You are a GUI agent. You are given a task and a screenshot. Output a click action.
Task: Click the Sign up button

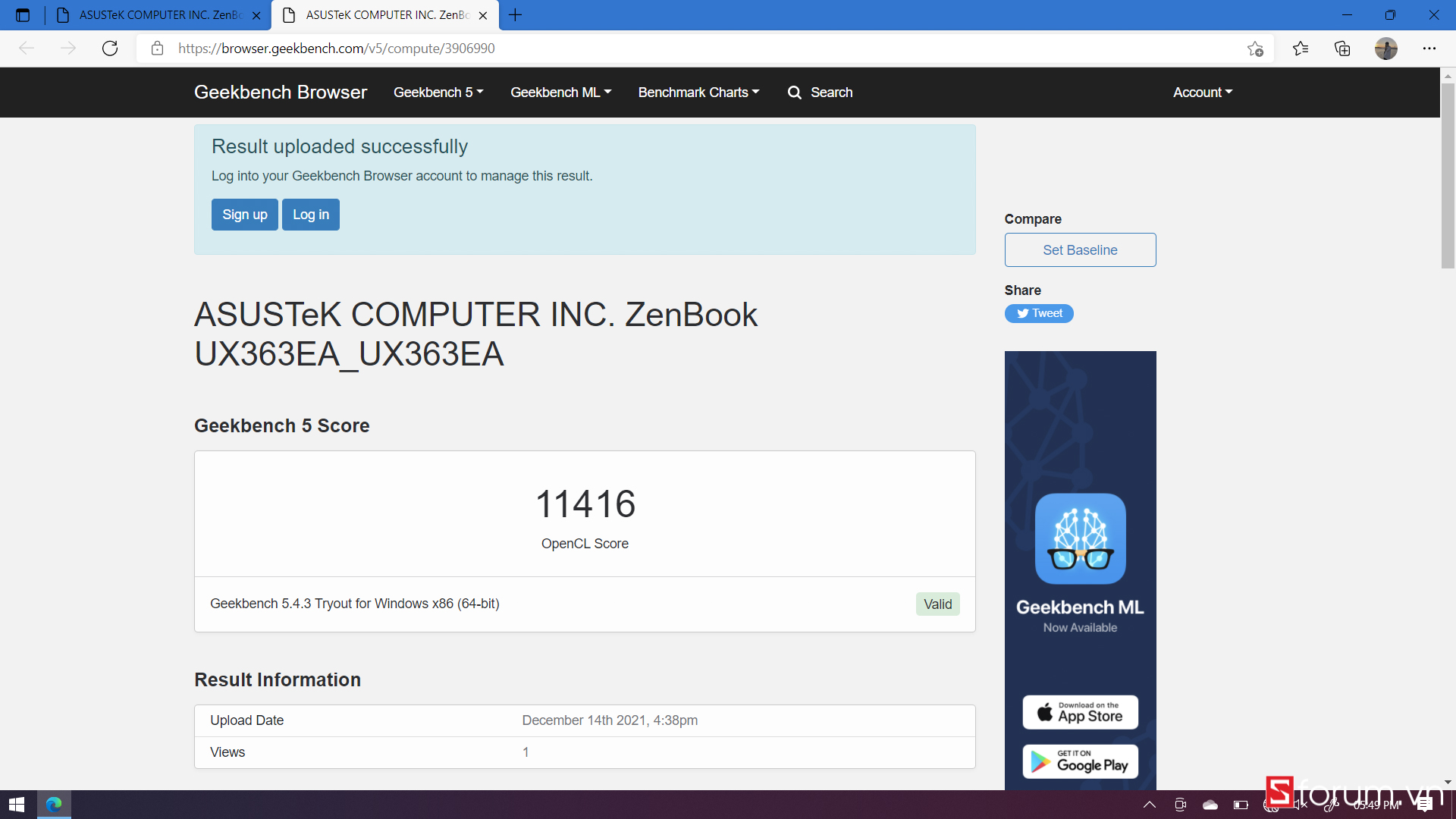click(245, 215)
